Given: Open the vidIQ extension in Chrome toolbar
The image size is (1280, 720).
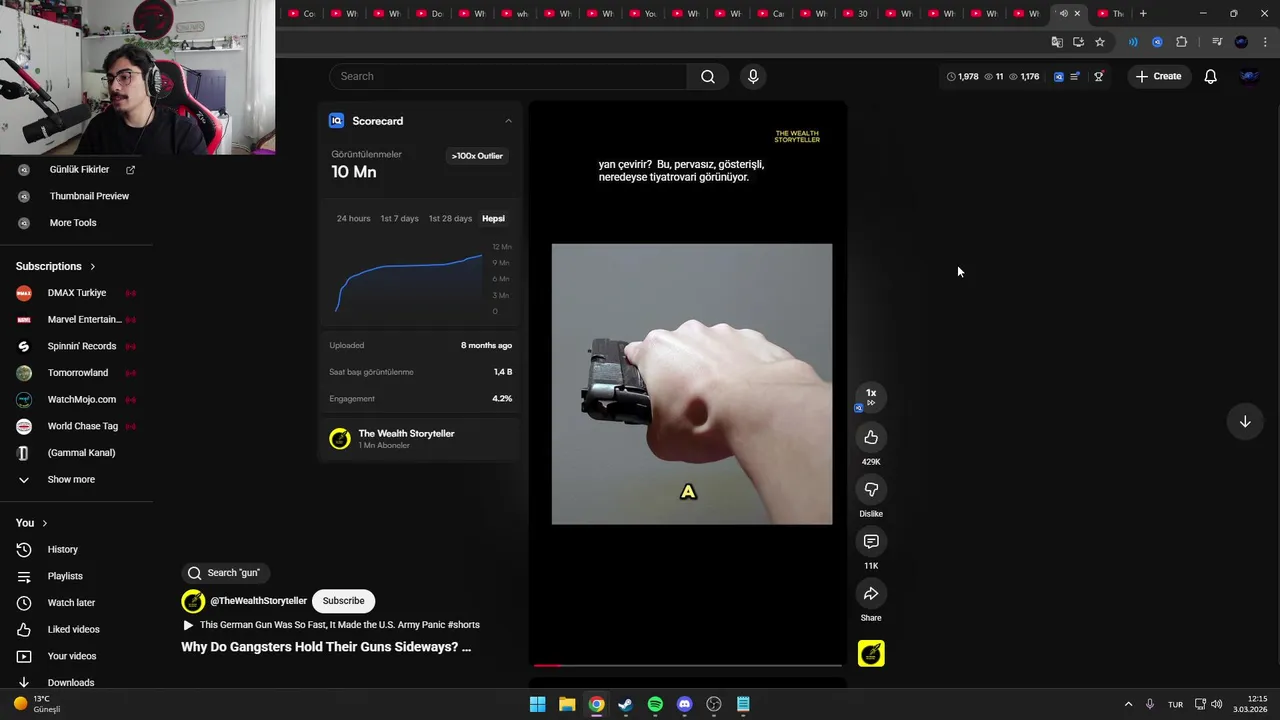Looking at the screenshot, I should tap(1157, 42).
